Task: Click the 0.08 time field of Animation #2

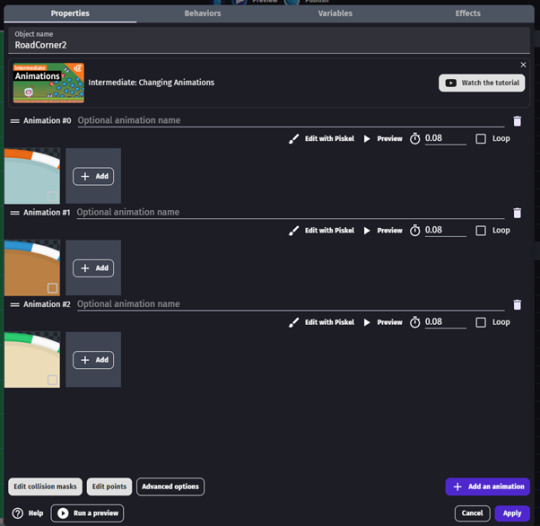Action: 445,322
